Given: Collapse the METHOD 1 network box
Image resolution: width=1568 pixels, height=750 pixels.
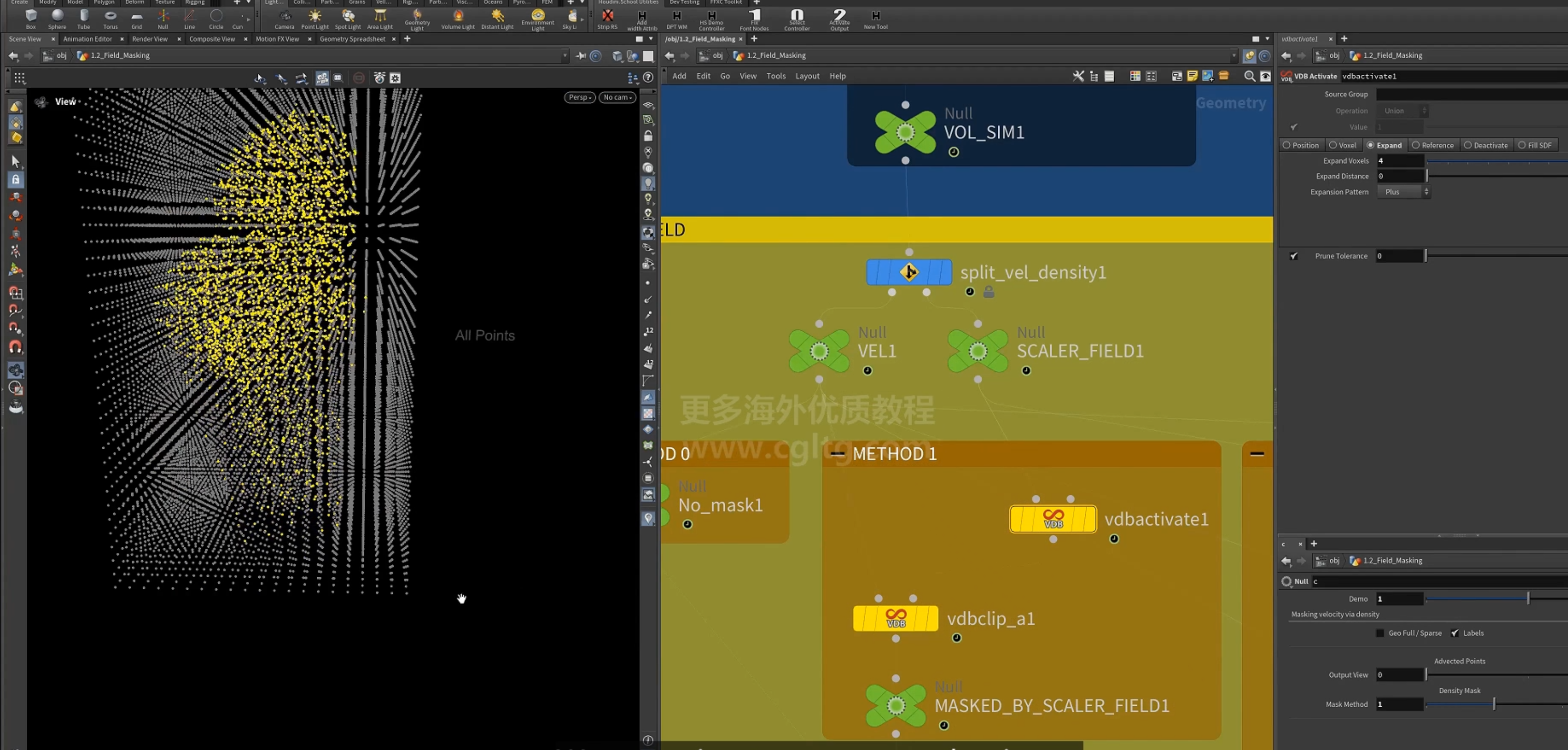Looking at the screenshot, I should pyautogui.click(x=838, y=454).
